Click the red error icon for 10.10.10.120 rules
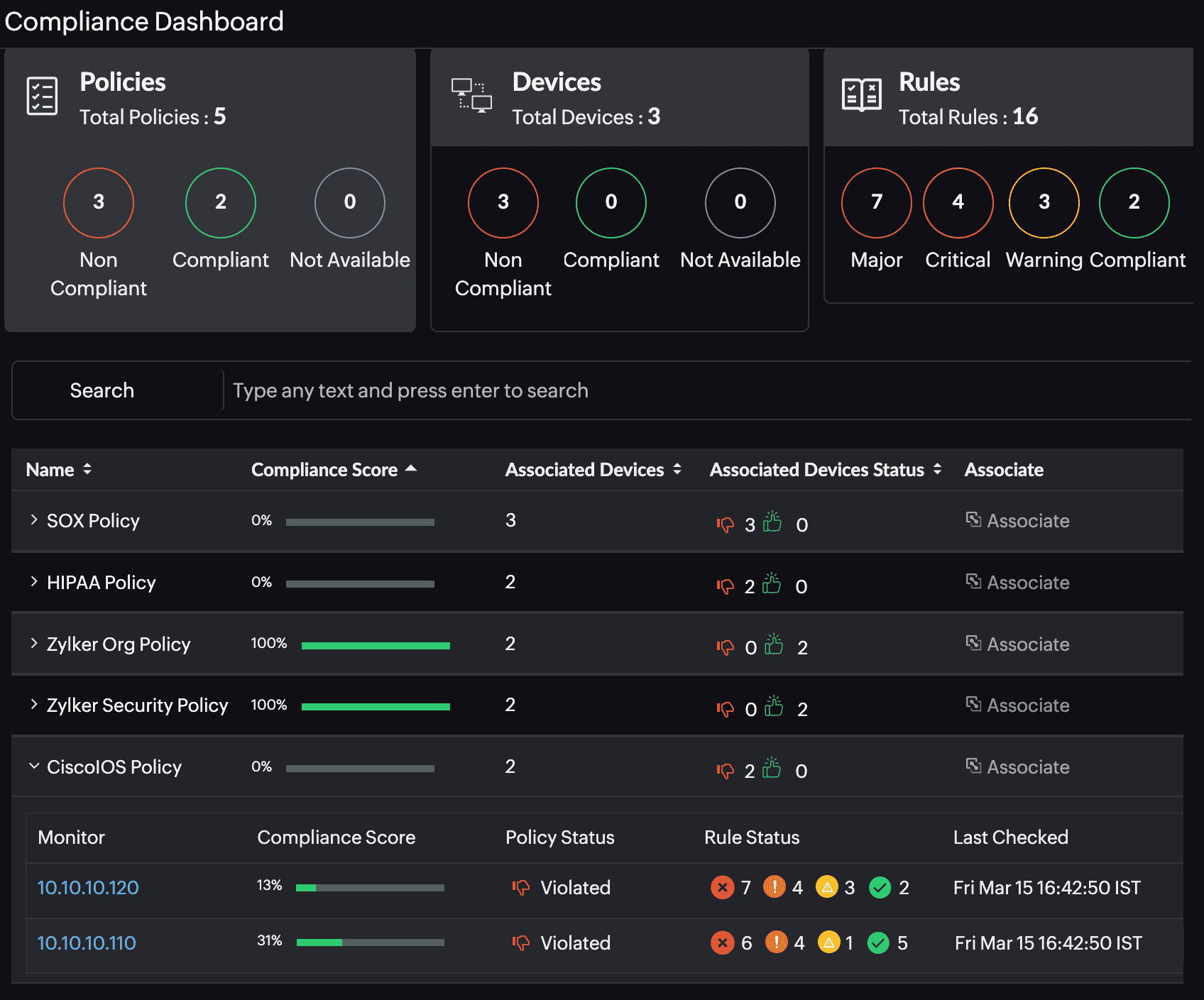 coord(723,887)
